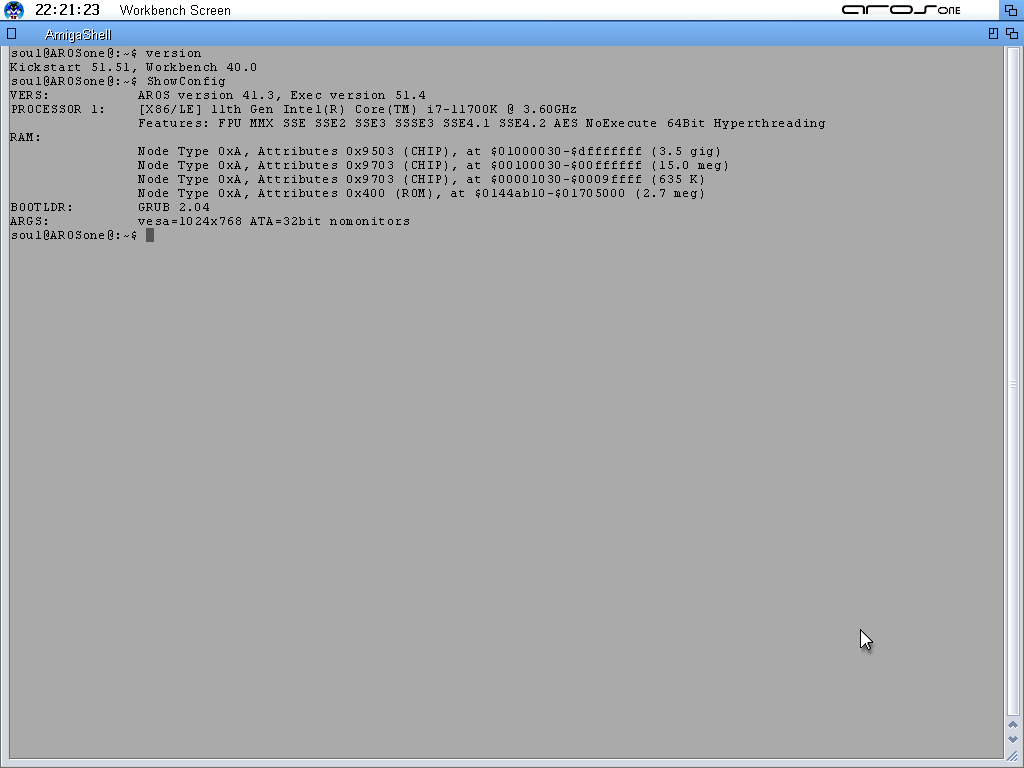Click the AmigaShell window title
1024x768 pixels.
pos(78,35)
